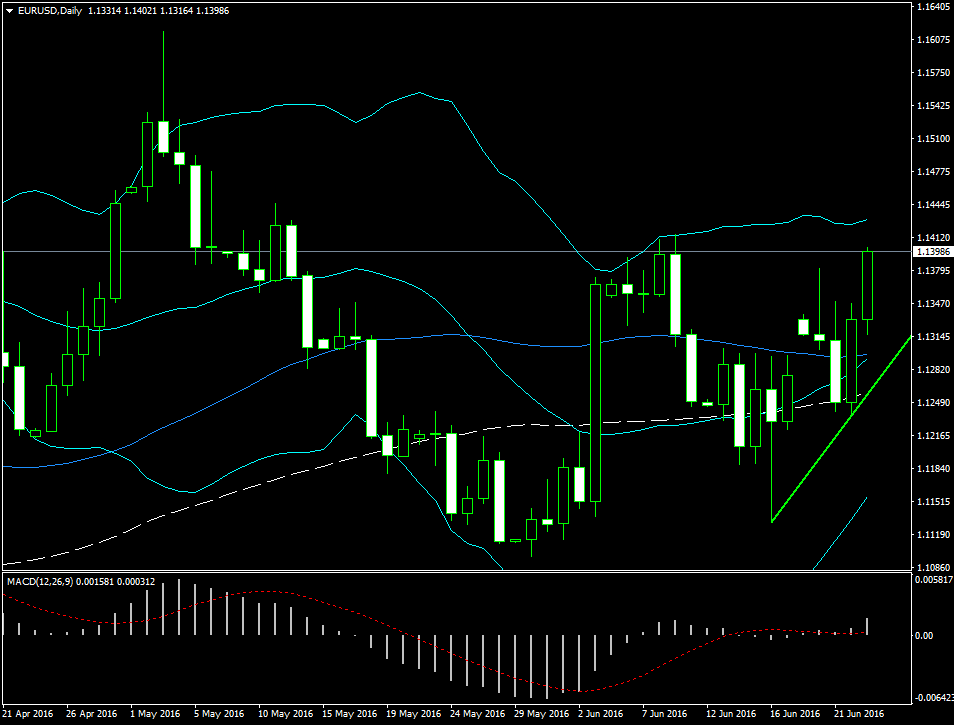Click the MACD scale value -0.006423
Screen dimensions: 954x725
[x=934, y=698]
